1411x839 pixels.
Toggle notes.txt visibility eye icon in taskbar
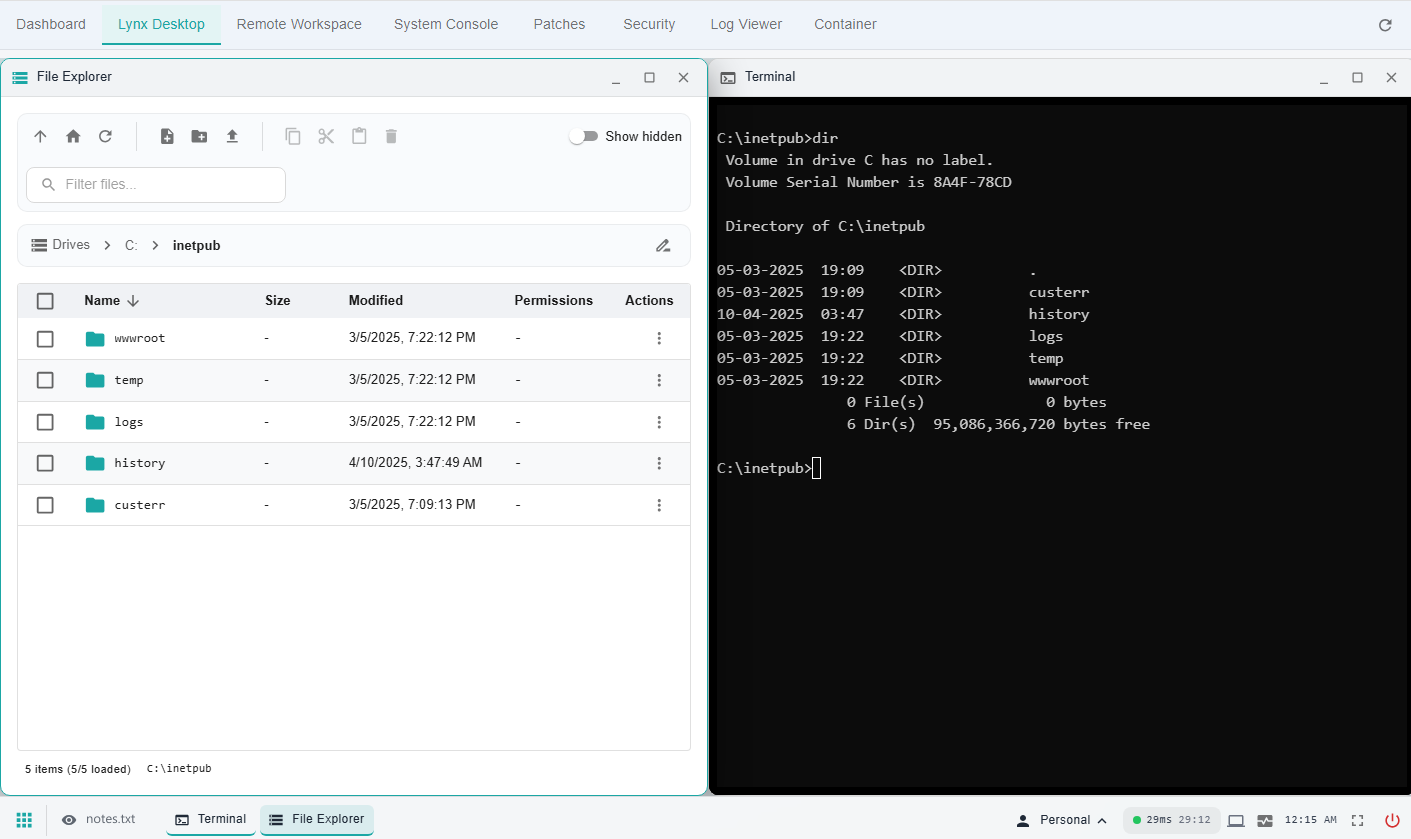point(69,820)
